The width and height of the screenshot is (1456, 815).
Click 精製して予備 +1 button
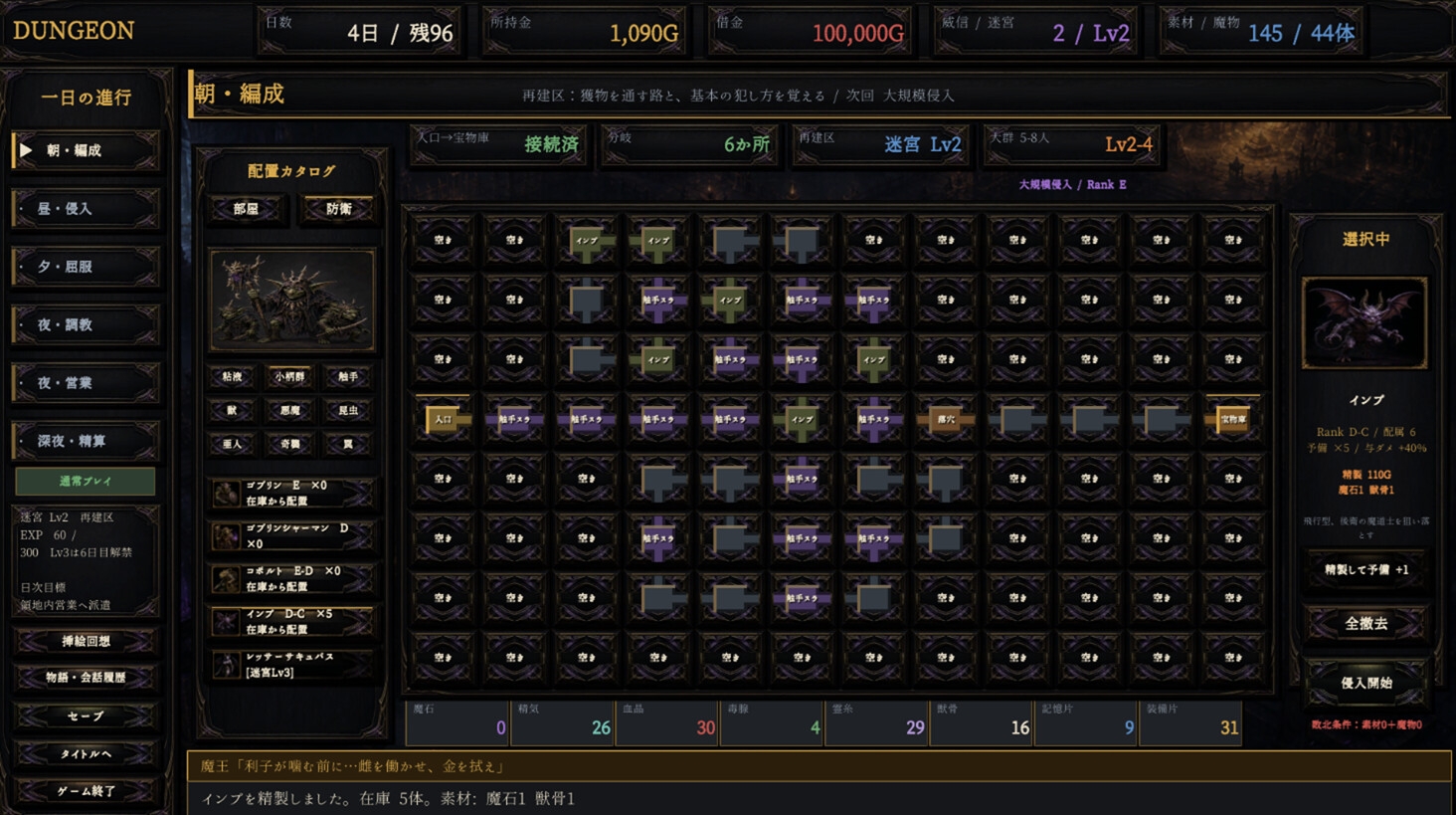1365,570
